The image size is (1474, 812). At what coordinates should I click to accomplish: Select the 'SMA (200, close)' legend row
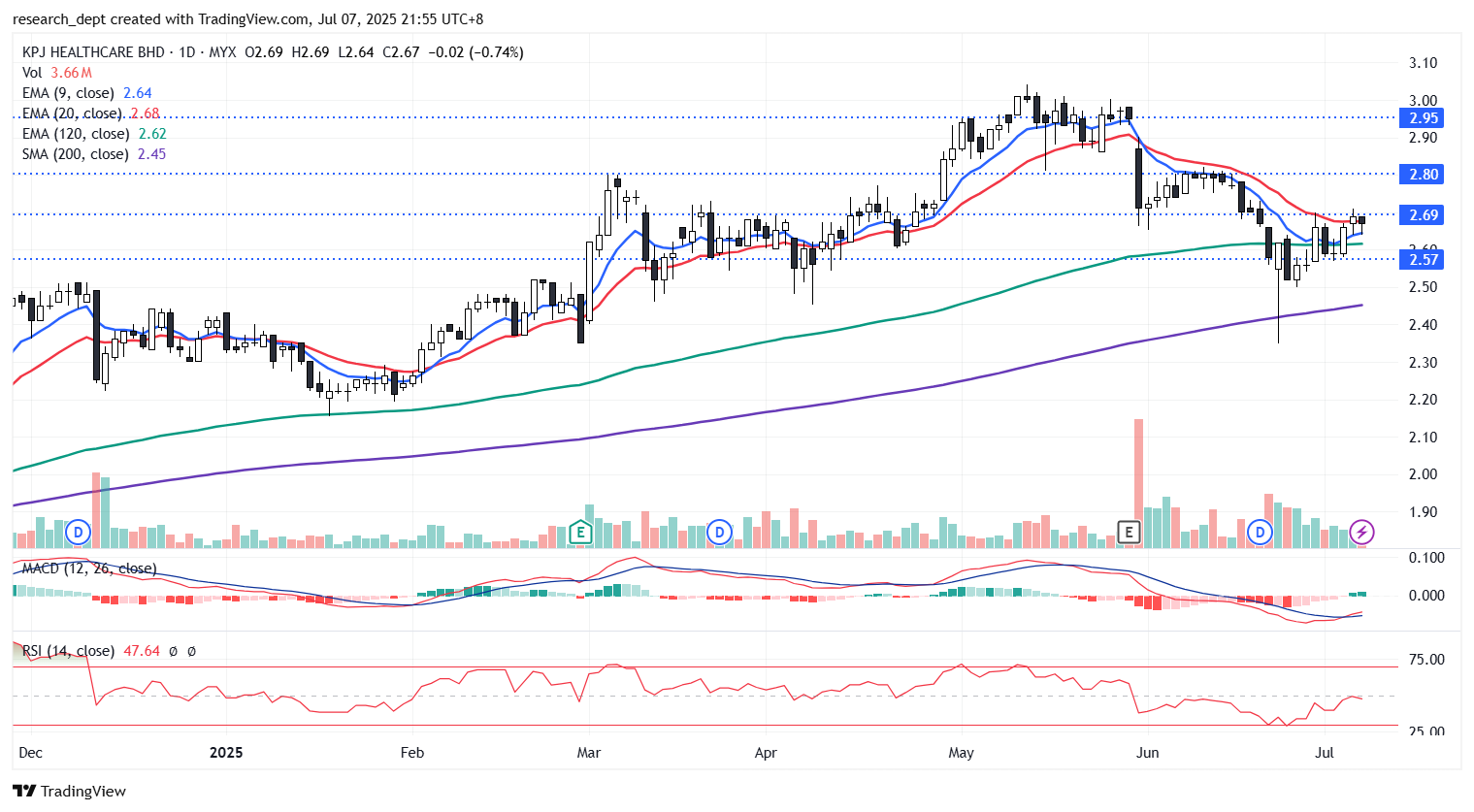point(94,154)
